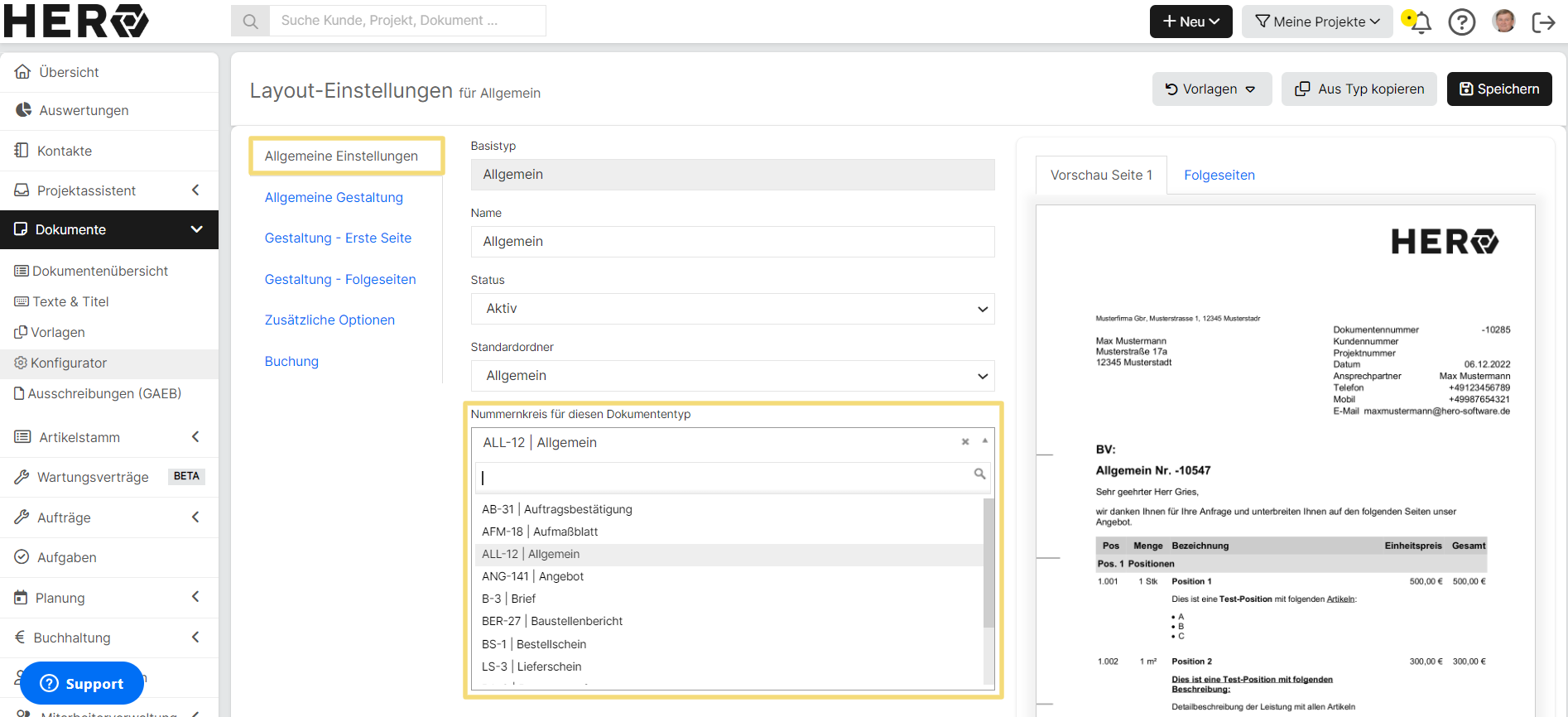Switch to Folgeseiten preview tab
This screenshot has height=717, width=1568.
1219,175
